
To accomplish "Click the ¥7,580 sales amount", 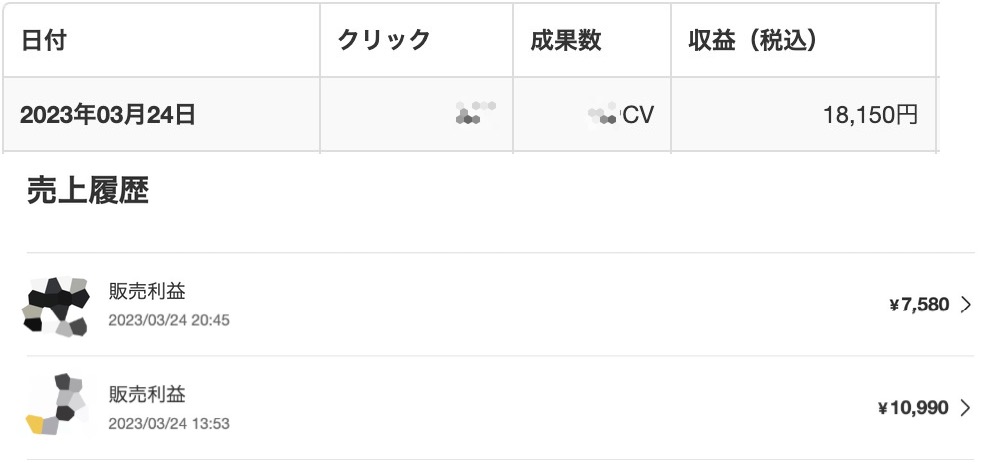I will click(x=919, y=305).
